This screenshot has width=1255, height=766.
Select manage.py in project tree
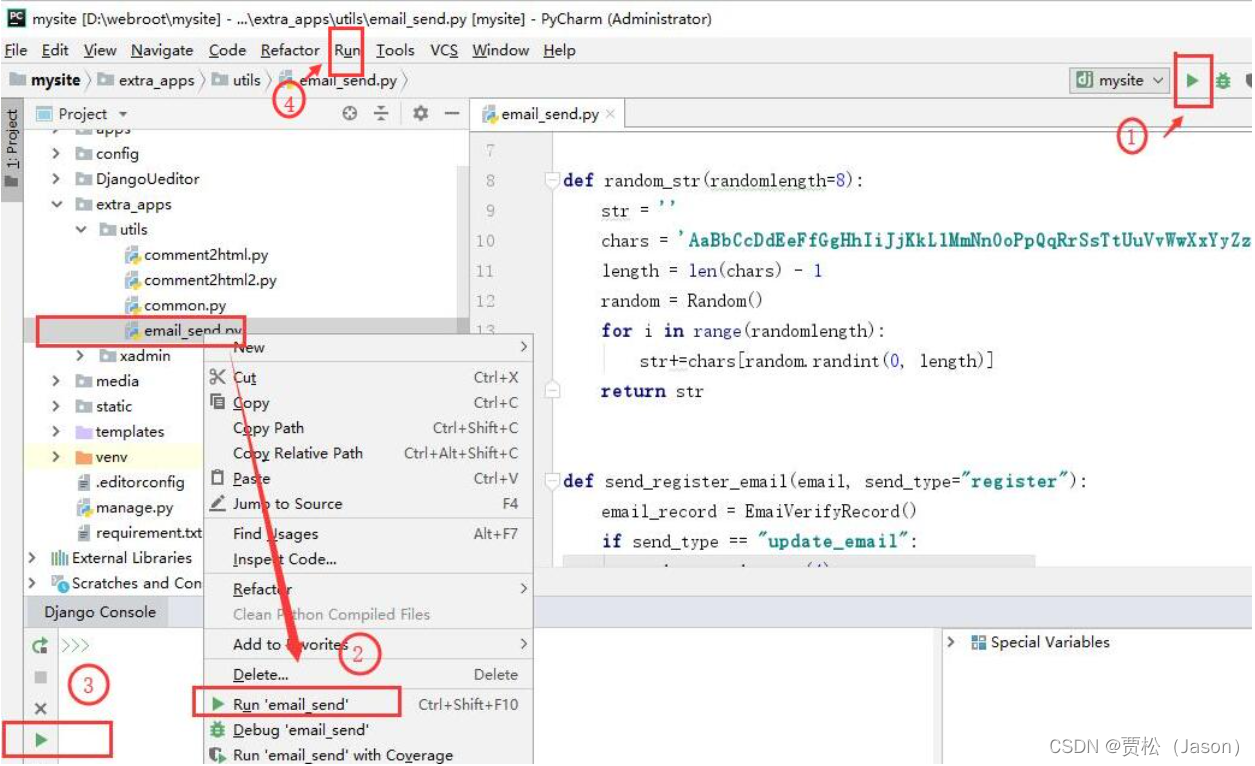coord(125,507)
